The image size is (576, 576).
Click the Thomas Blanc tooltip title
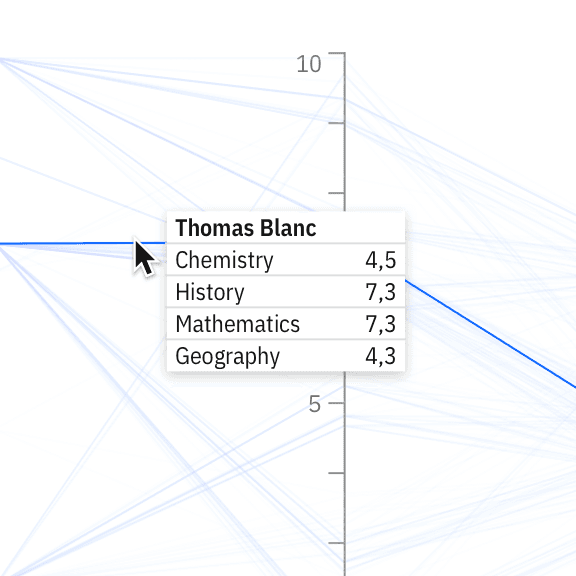coord(245,228)
